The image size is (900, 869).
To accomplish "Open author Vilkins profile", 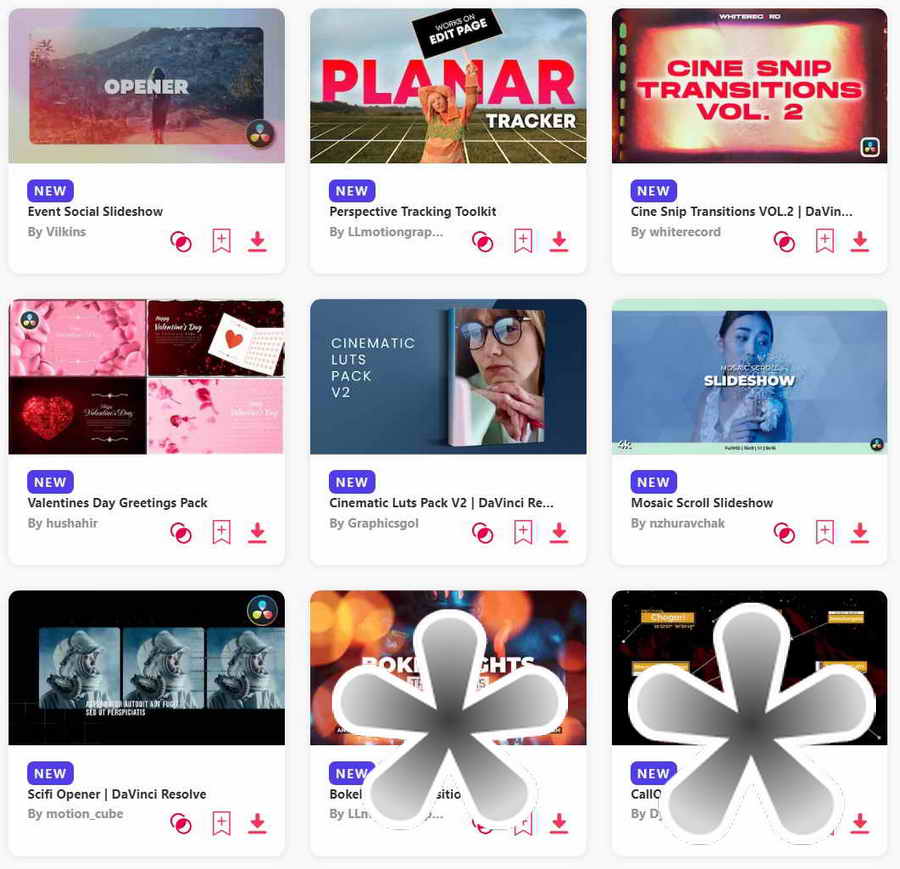I will point(57,232).
